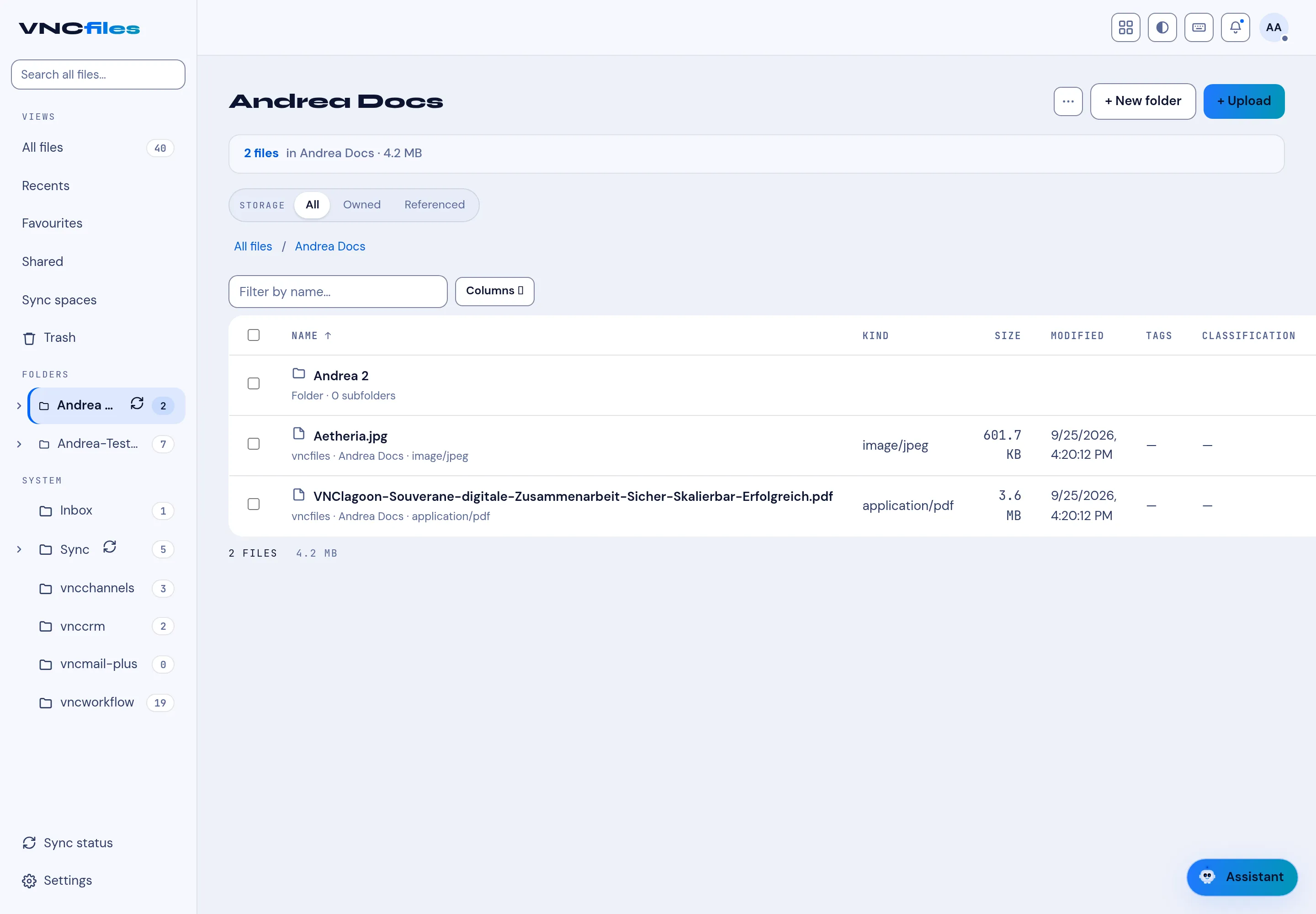Expand the Andrea-Test folder tree
This screenshot has height=914, width=1316.
[x=19, y=444]
